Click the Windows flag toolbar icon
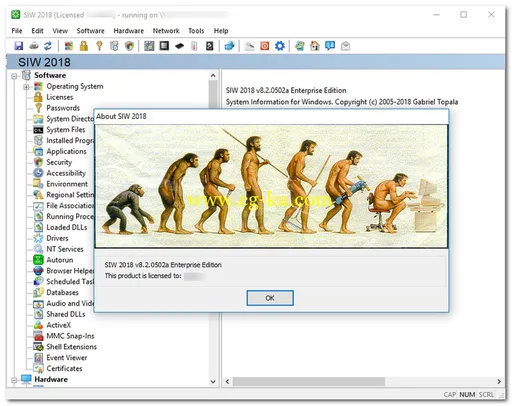The height and width of the screenshot is (406, 512). [69, 46]
